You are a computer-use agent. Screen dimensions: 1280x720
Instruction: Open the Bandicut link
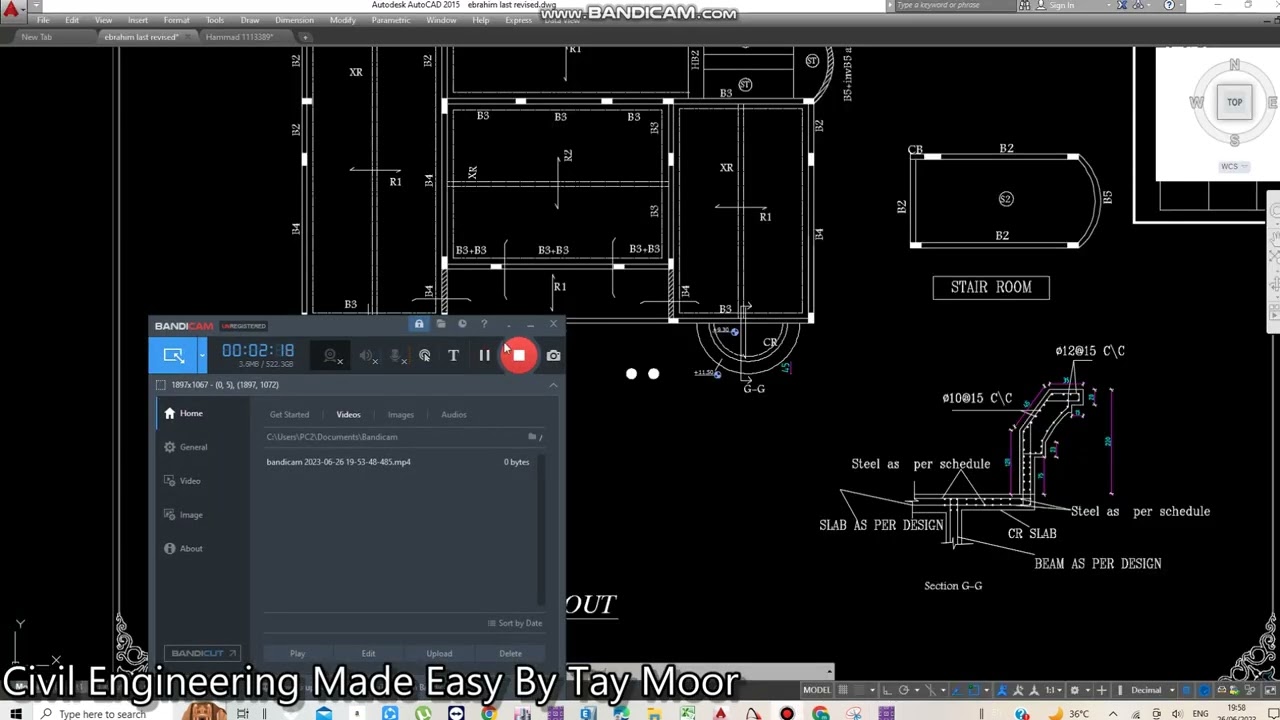point(203,653)
